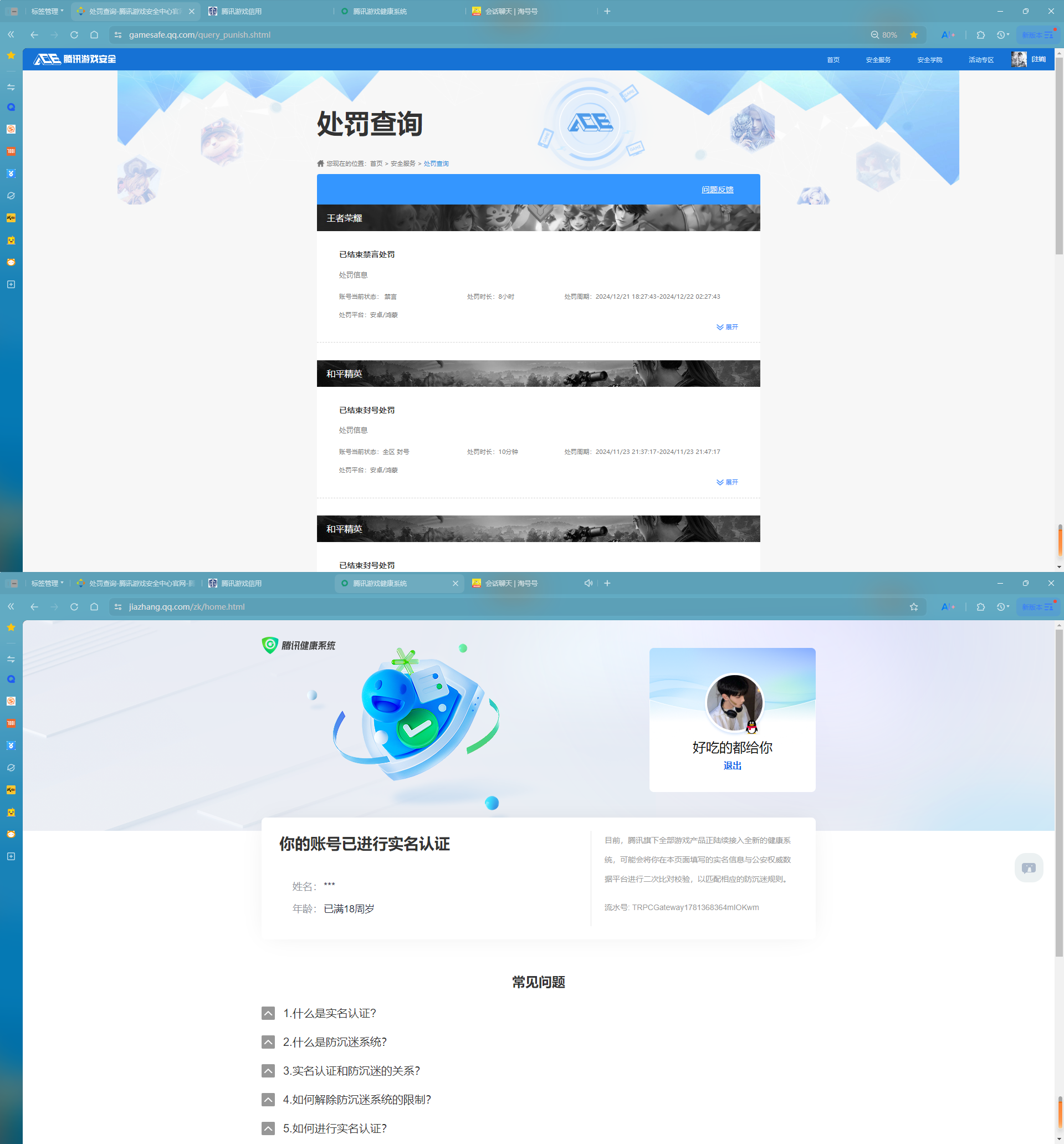Image resolution: width=1064 pixels, height=1144 pixels.
Task: Go back using the top window's back arrow
Action: click(x=34, y=34)
